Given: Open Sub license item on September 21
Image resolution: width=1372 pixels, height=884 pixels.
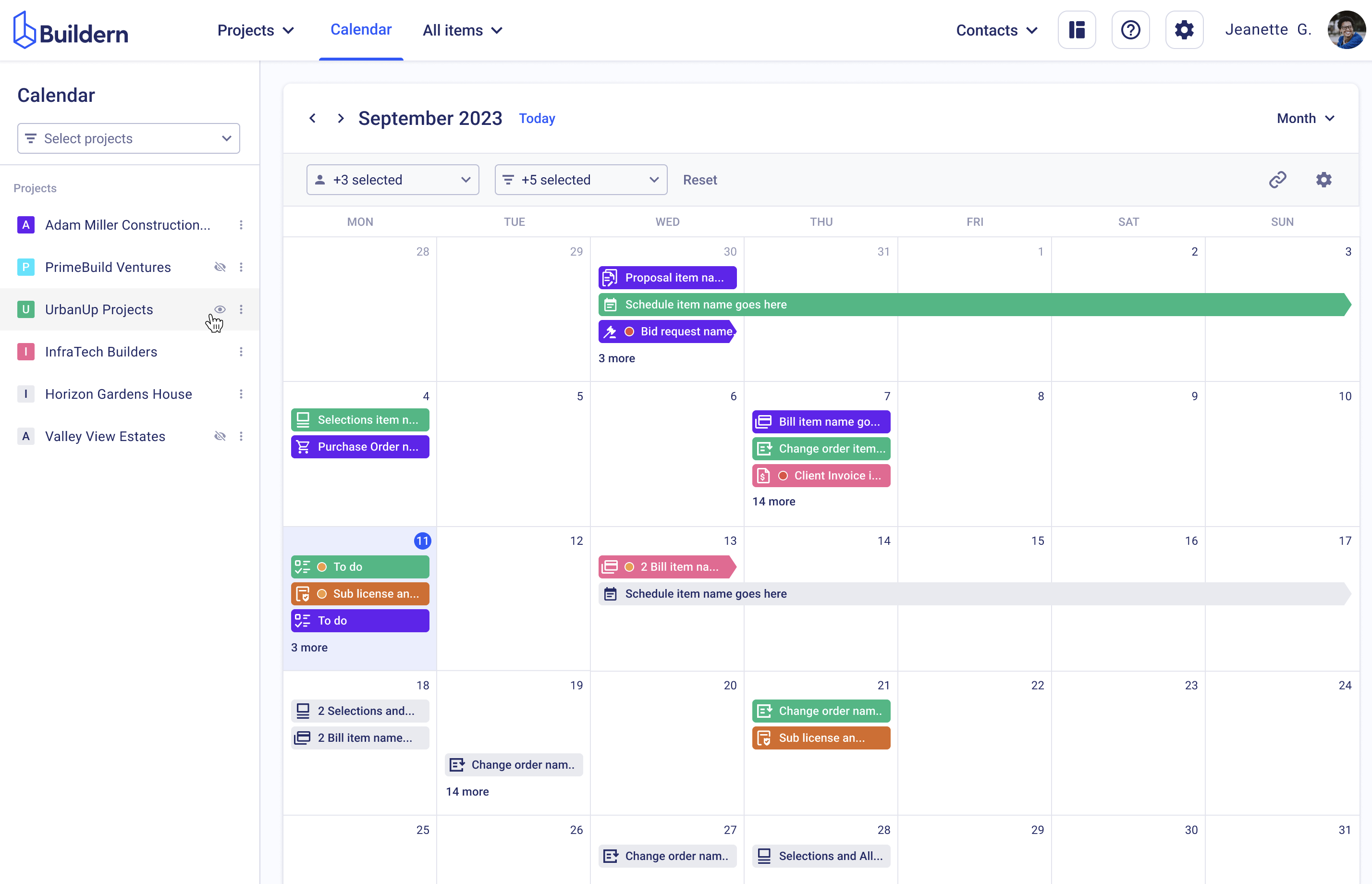Looking at the screenshot, I should pos(821,737).
